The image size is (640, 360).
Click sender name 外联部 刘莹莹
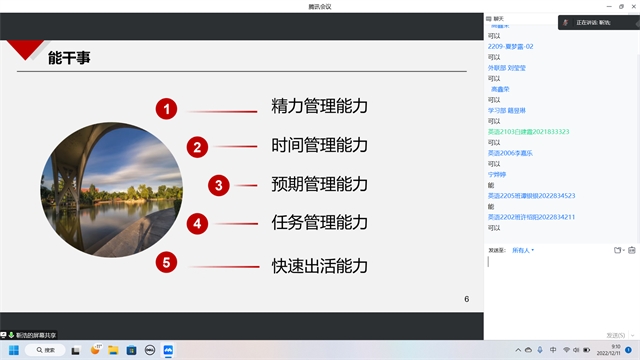tap(507, 68)
